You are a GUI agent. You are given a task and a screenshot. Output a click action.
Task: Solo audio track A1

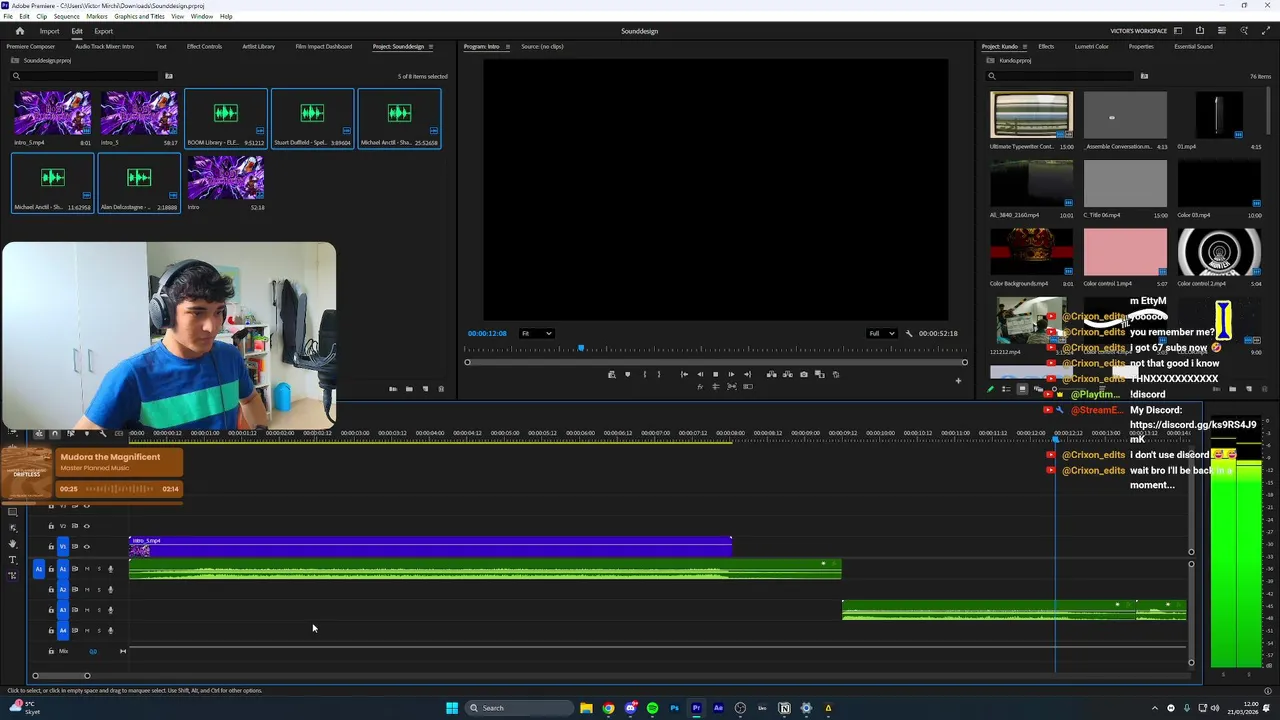pyautogui.click(x=98, y=569)
